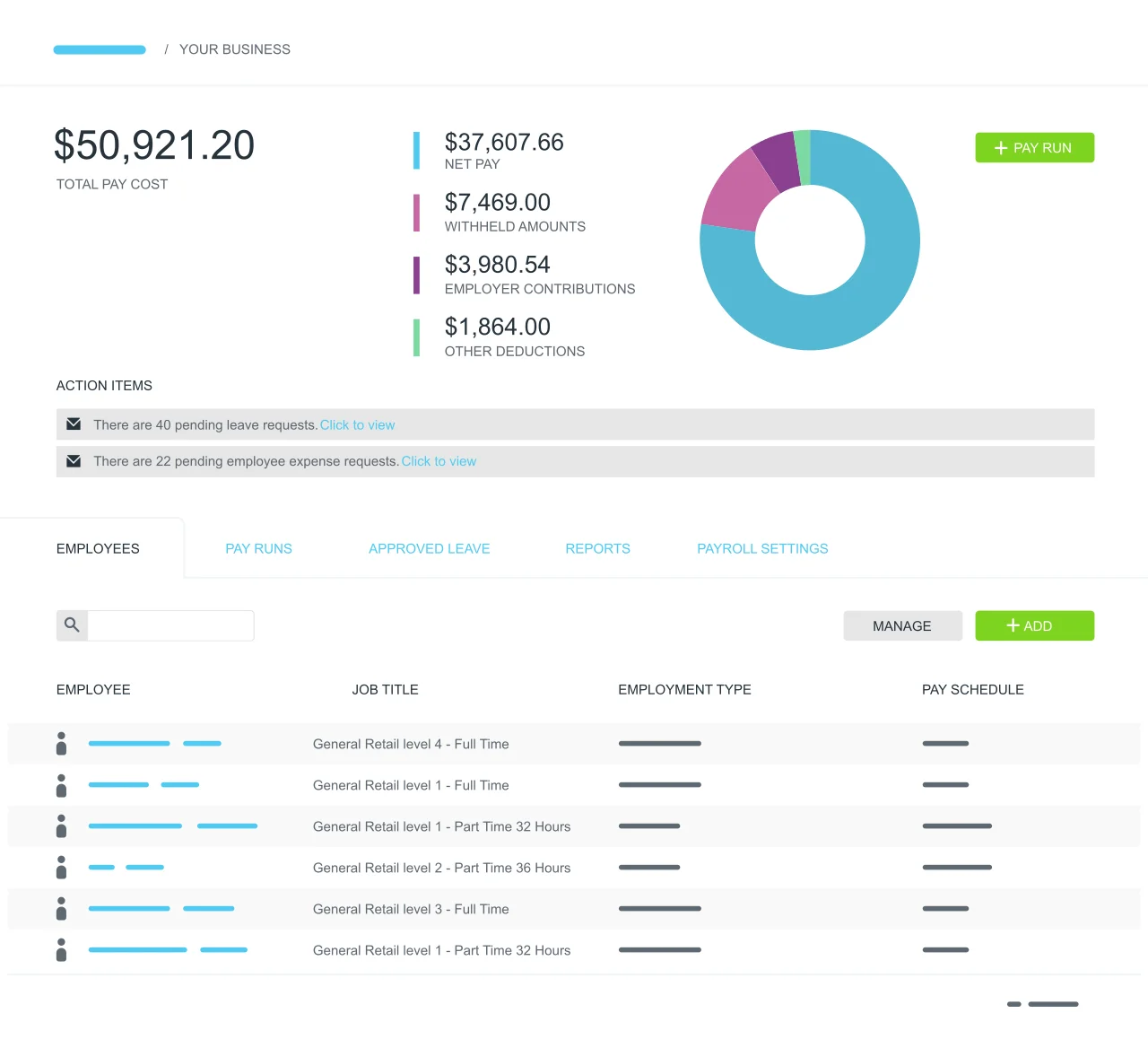The height and width of the screenshot is (1048, 1148).
Task: Click the search magnifier icon
Action: pos(71,625)
